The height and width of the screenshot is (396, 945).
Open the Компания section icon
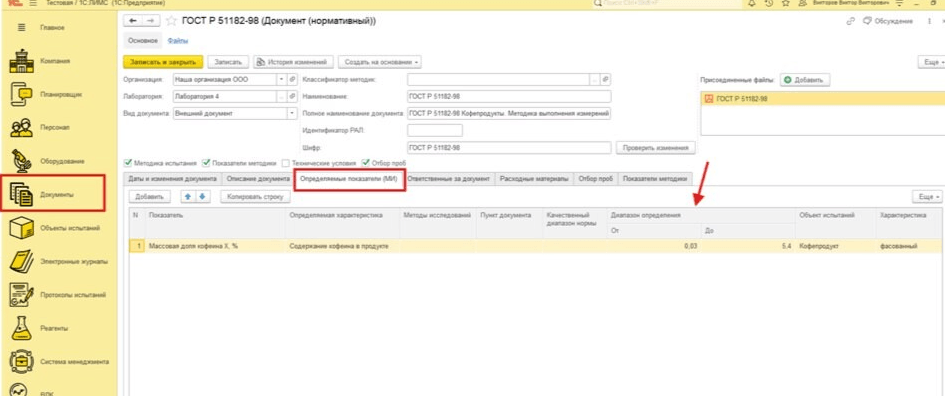(x=22, y=61)
